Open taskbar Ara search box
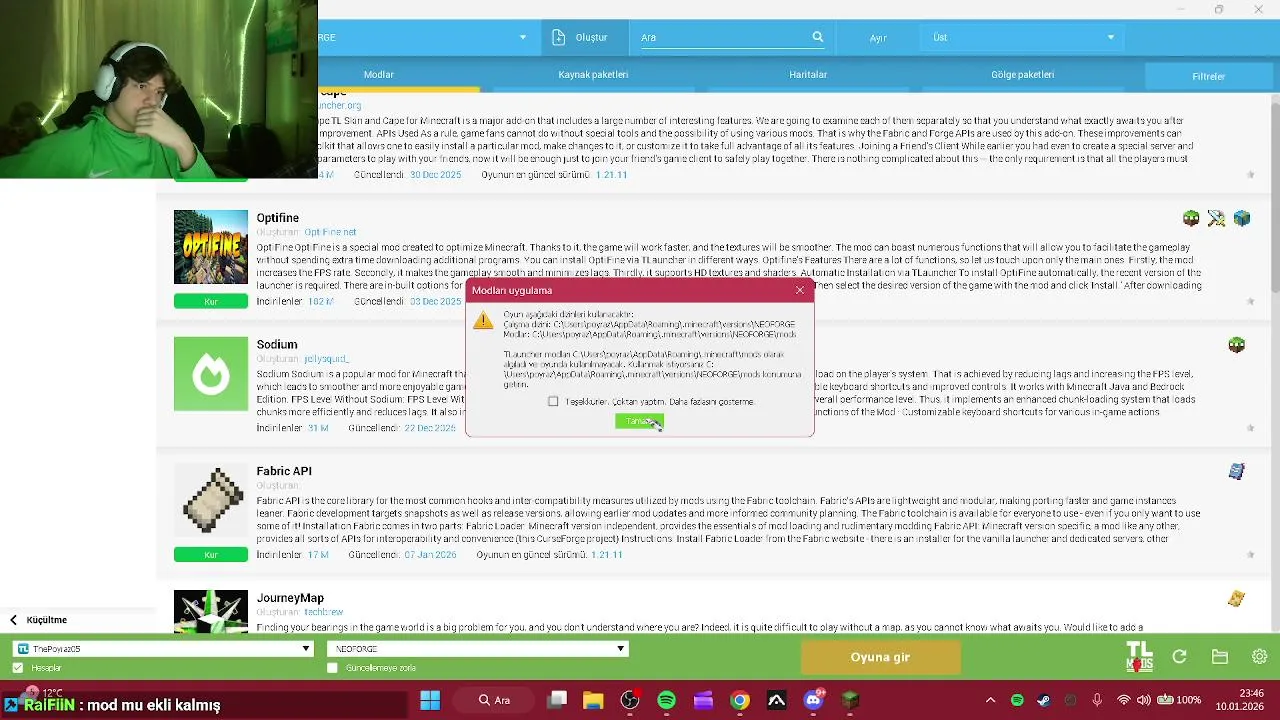This screenshot has height=720, width=1280. tap(494, 700)
